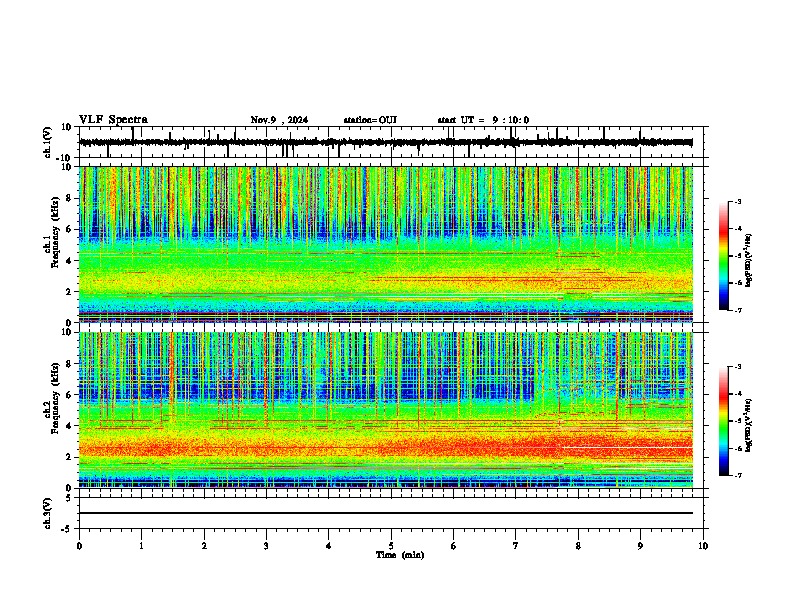Click the "4" kHz tick on ch.2 frequency axis
The height and width of the screenshot is (612, 792).
(x=69, y=426)
